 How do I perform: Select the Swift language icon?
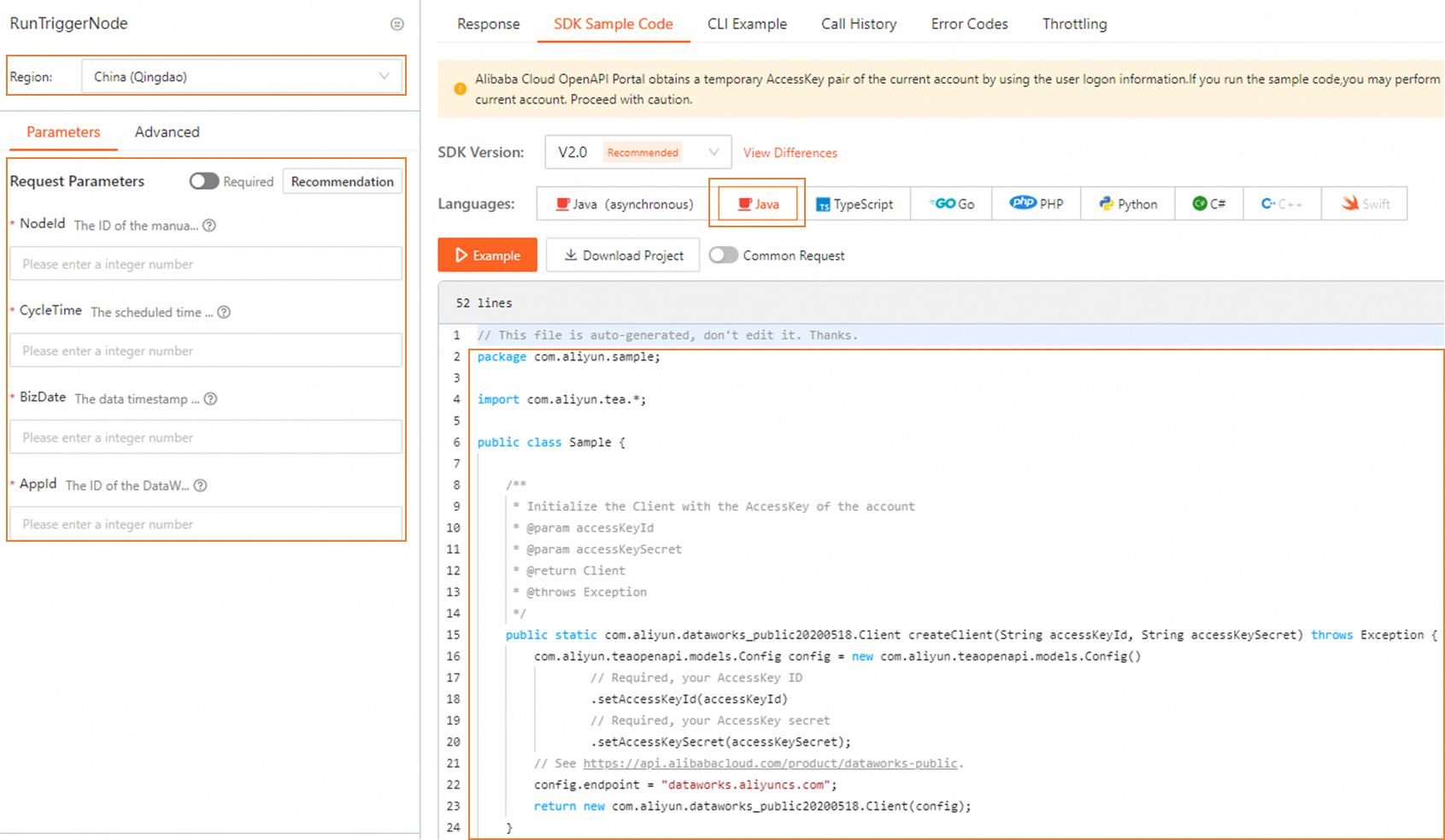point(1364,203)
